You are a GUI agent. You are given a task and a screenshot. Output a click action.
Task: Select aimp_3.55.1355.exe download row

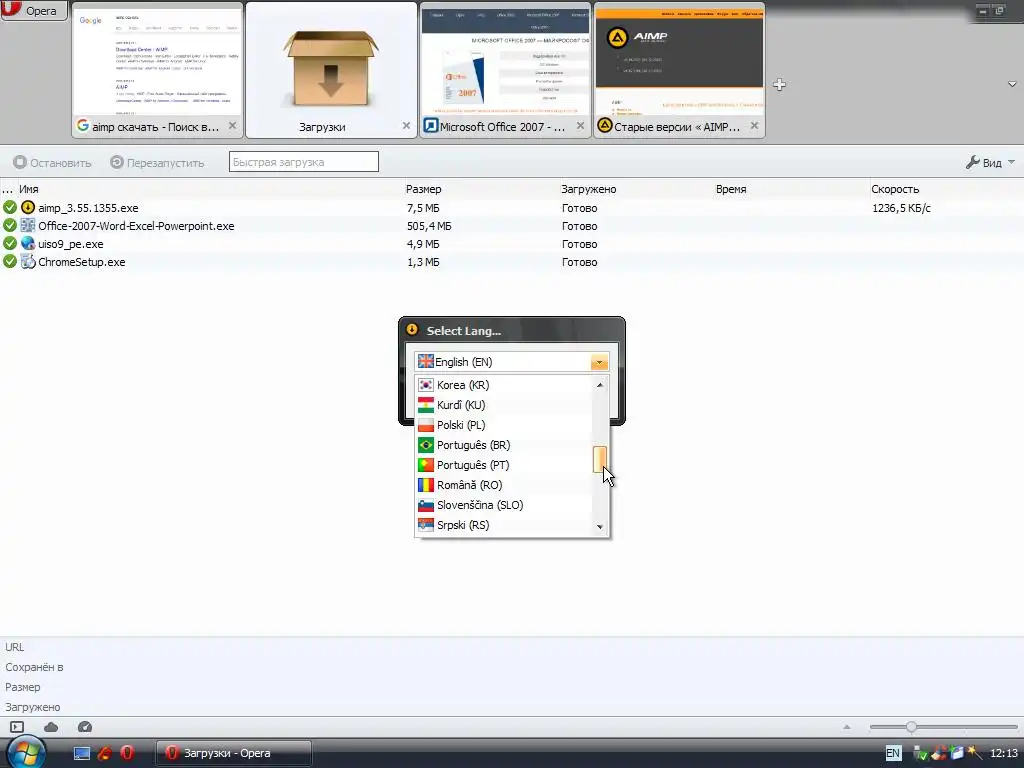tap(512, 208)
